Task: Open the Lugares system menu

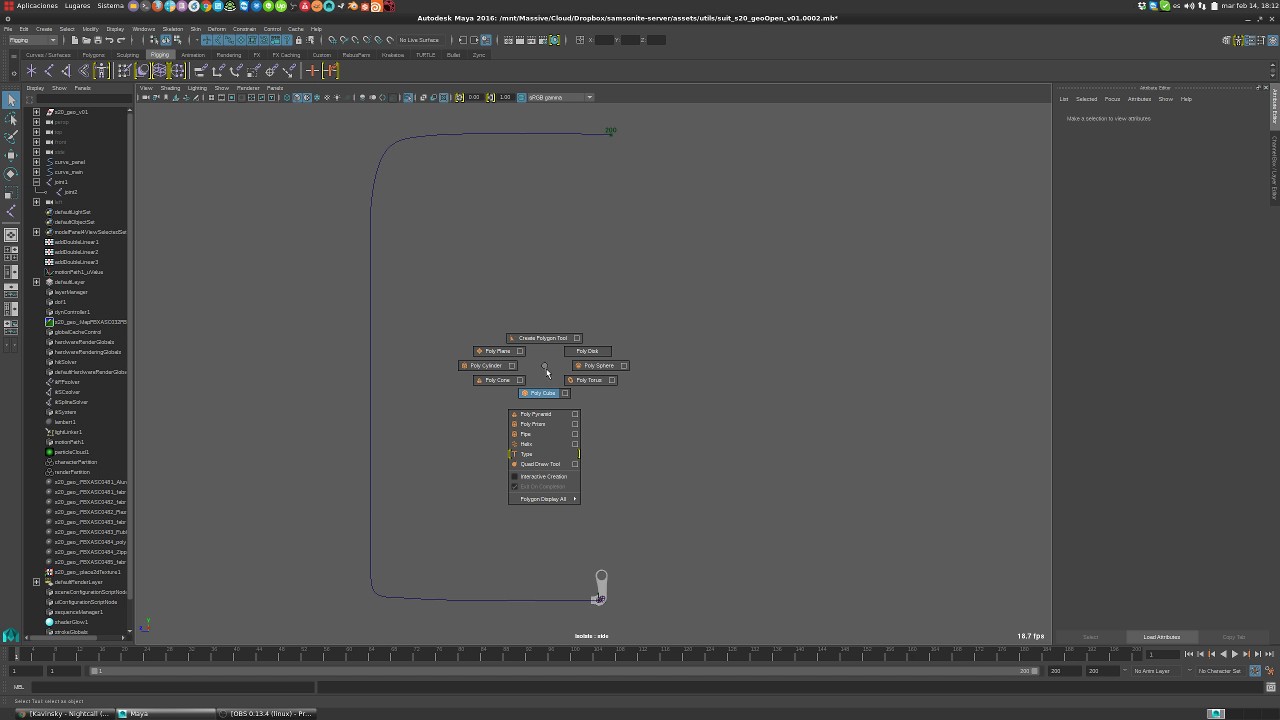Action: tap(77, 6)
